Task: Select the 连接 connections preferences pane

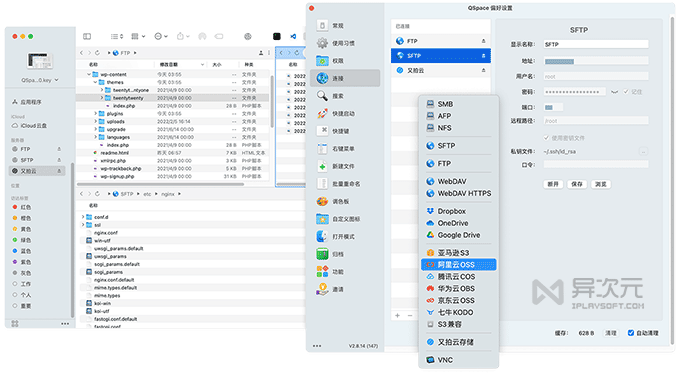Action: click(345, 79)
